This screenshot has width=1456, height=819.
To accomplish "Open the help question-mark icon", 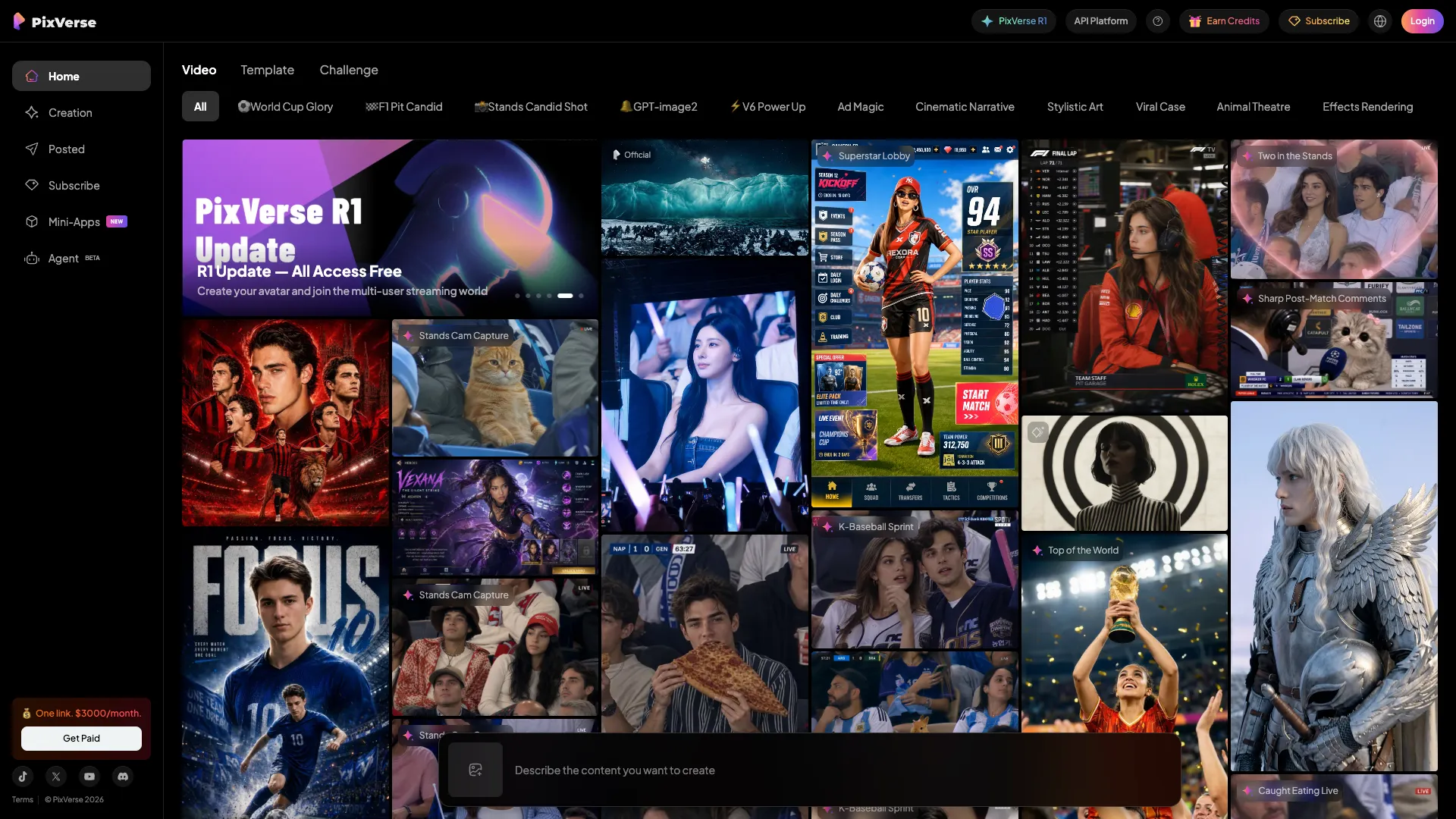I will [x=1157, y=21].
